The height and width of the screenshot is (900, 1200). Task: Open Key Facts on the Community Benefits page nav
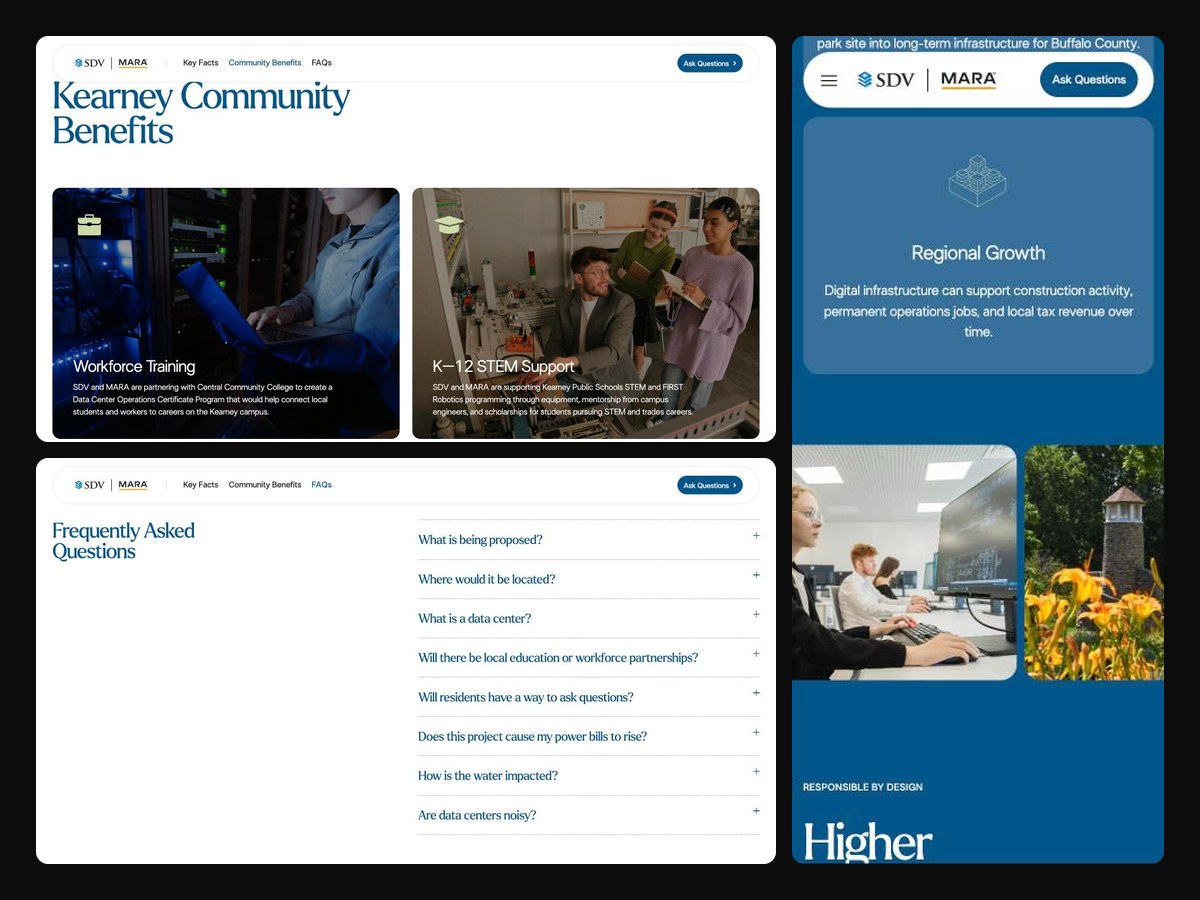tap(200, 63)
